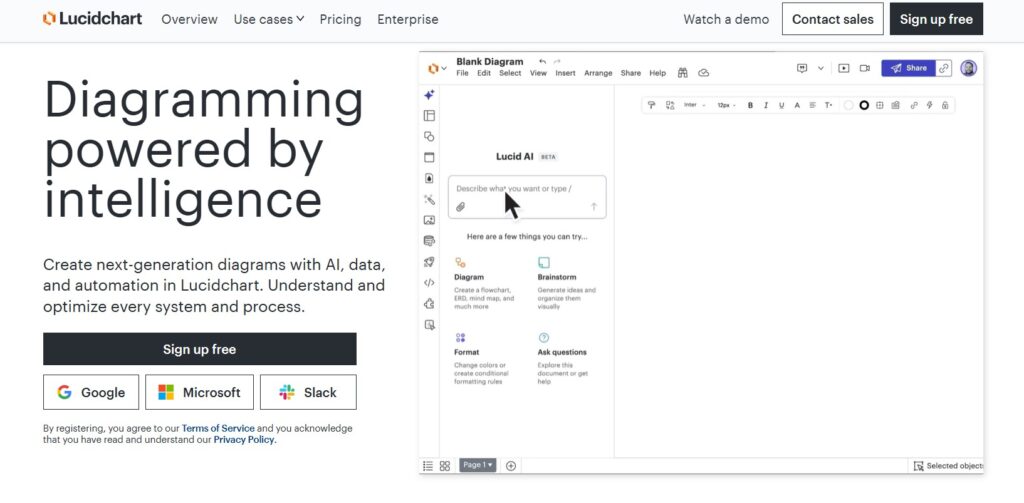Viewport: 1024px width, 503px height.
Task: Open the page grid view icon
Action: [x=445, y=466]
